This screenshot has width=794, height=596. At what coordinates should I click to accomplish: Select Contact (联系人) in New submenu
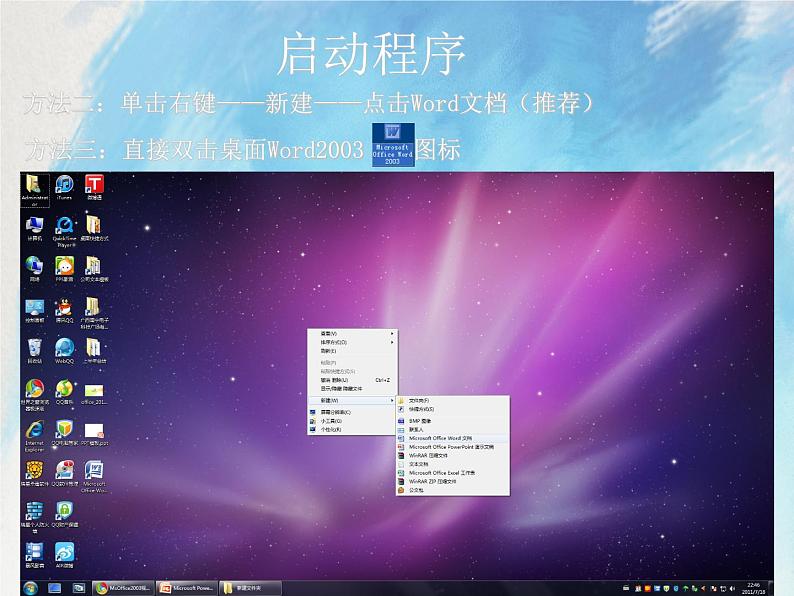click(x=453, y=429)
